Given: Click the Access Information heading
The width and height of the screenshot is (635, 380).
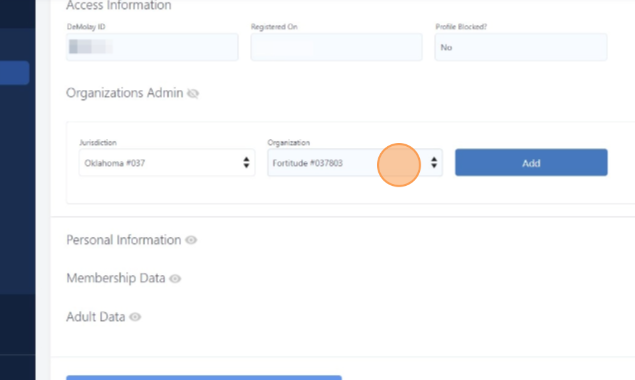Looking at the screenshot, I should coord(119,5).
